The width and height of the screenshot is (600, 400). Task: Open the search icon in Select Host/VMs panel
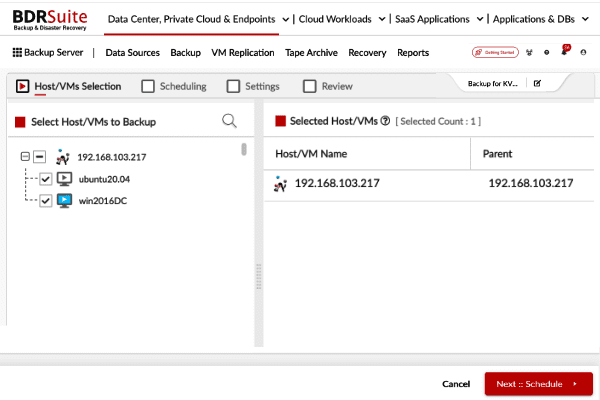click(x=229, y=121)
